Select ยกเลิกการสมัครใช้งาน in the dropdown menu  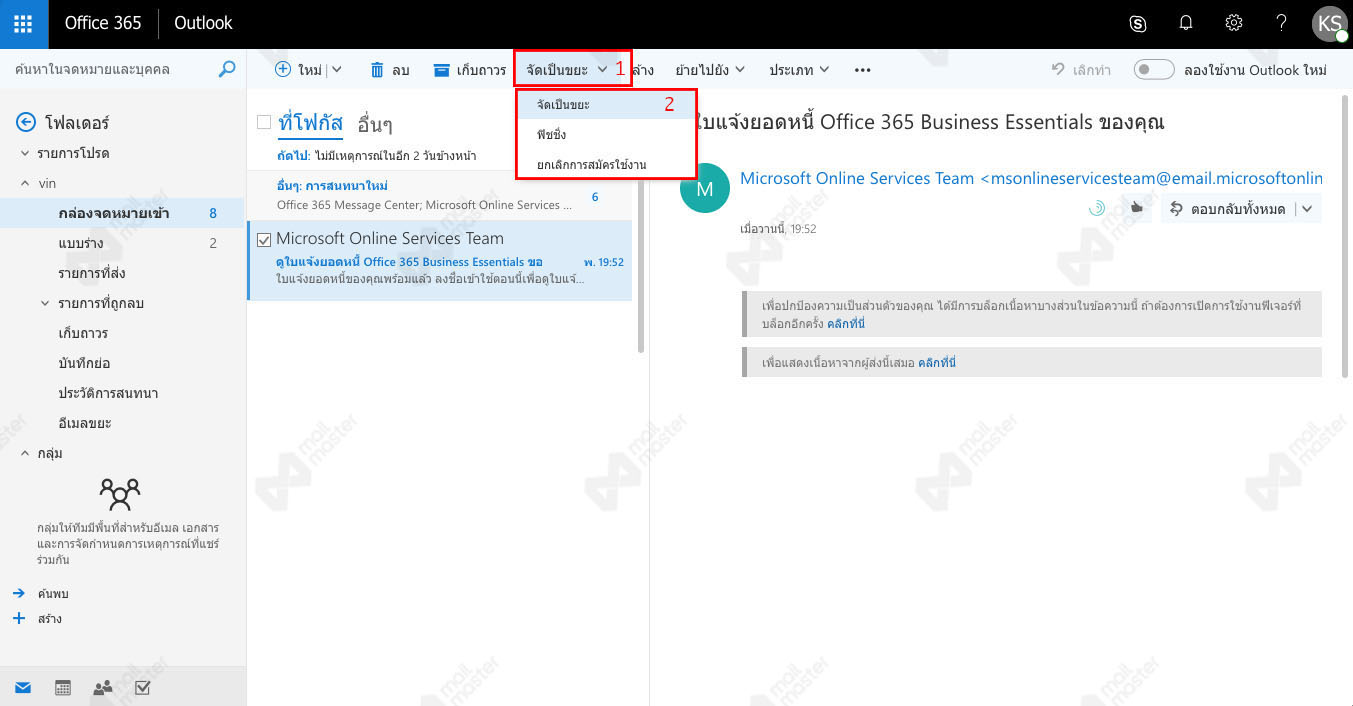(605, 164)
